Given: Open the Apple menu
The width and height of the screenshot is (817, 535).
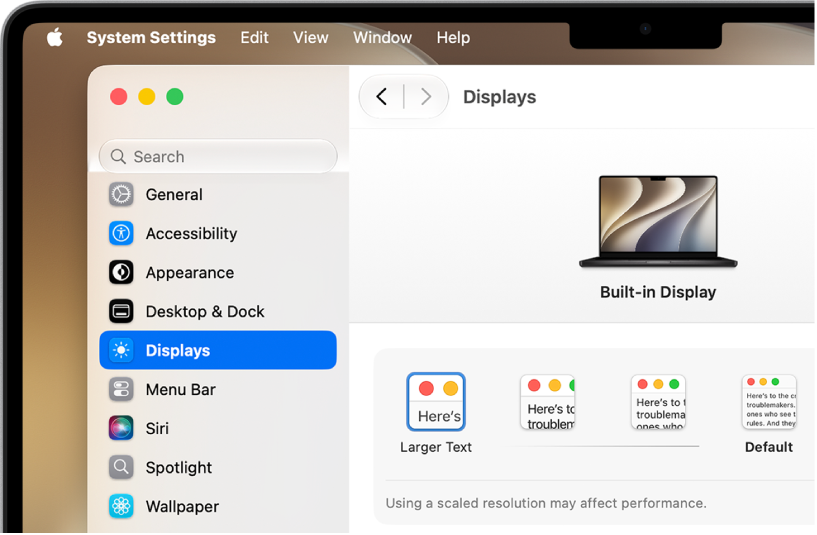Looking at the screenshot, I should (55, 37).
